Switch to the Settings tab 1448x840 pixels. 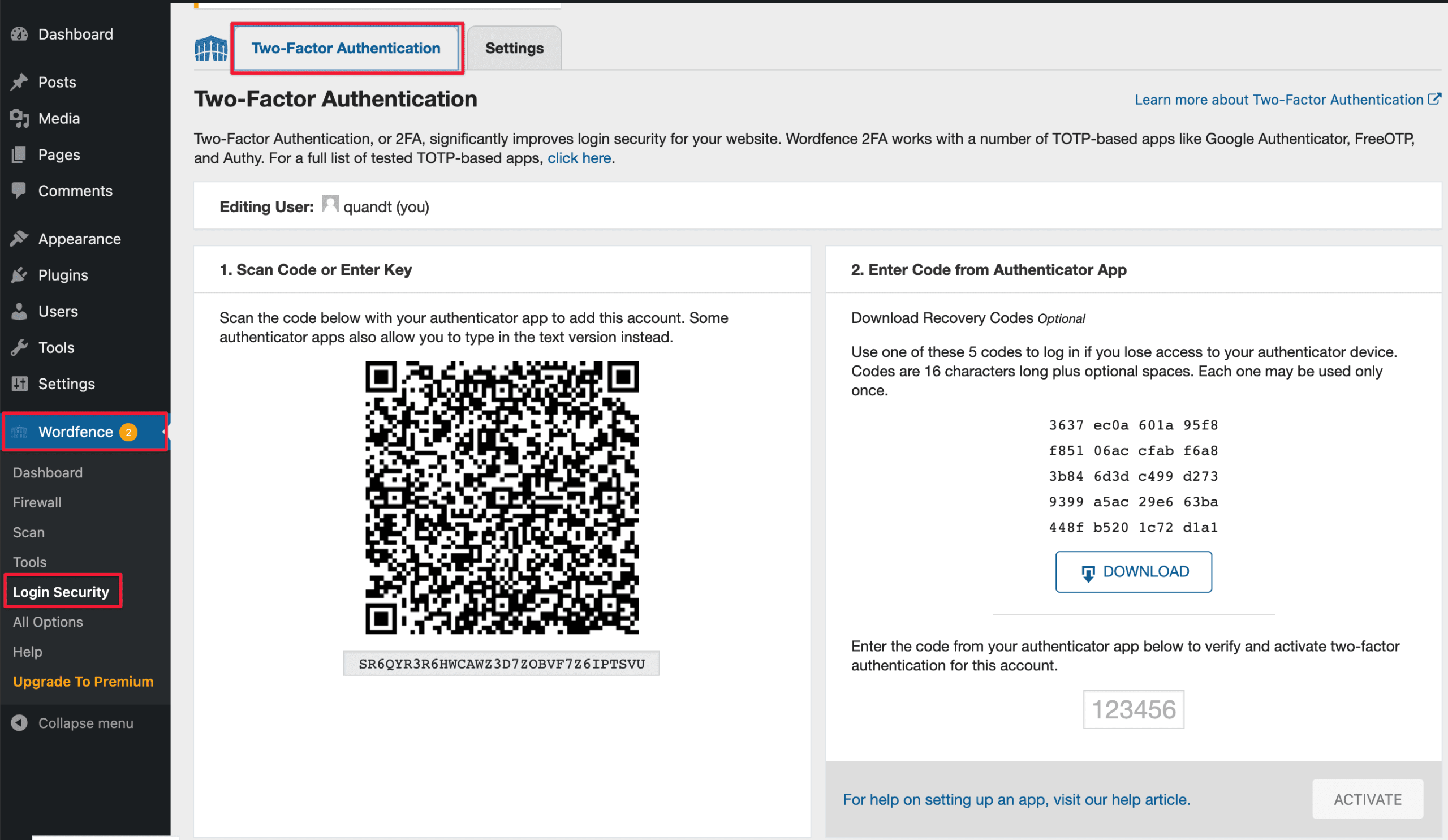(514, 48)
